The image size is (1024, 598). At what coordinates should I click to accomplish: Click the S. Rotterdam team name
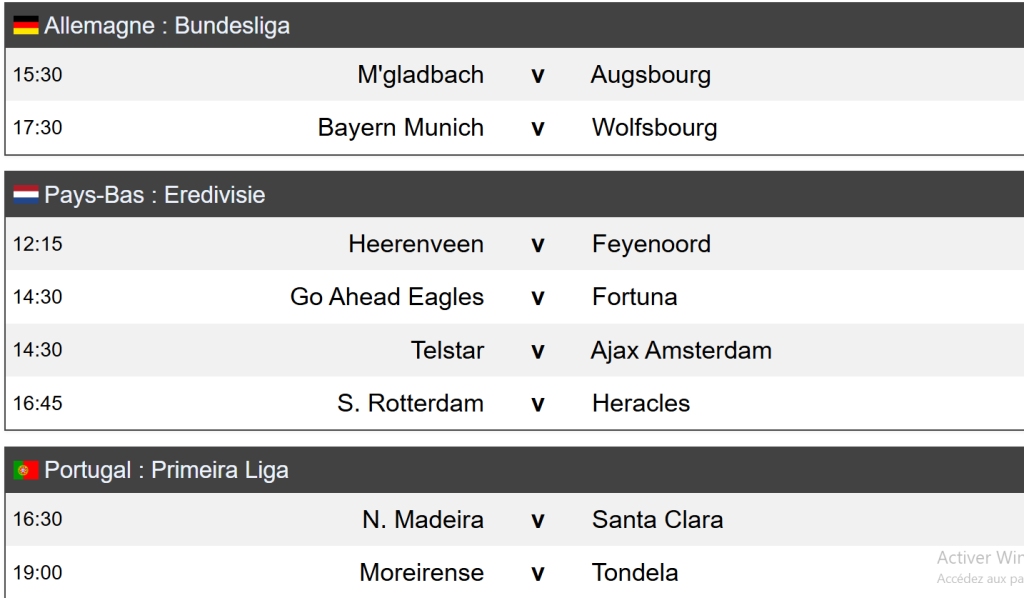click(x=411, y=403)
